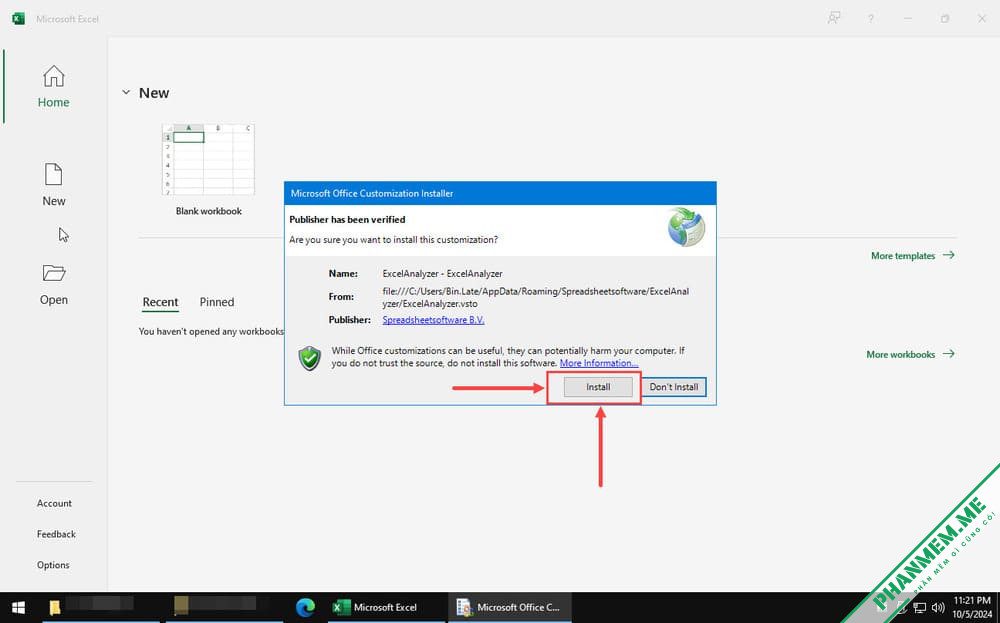
Task: Switch to the Recent tab
Action: coord(160,302)
